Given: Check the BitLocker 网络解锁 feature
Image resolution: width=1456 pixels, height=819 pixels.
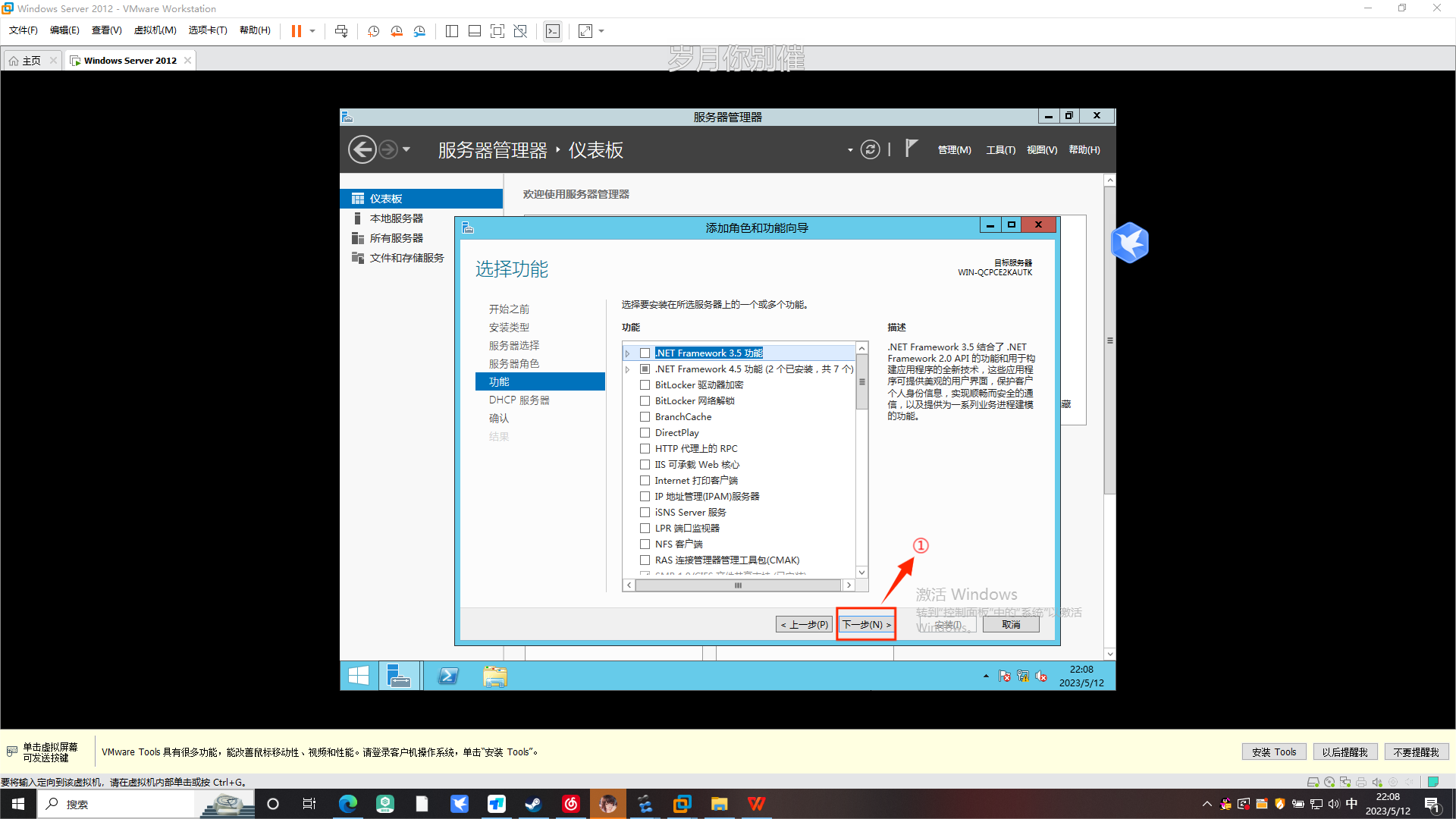Looking at the screenshot, I should 645,401.
